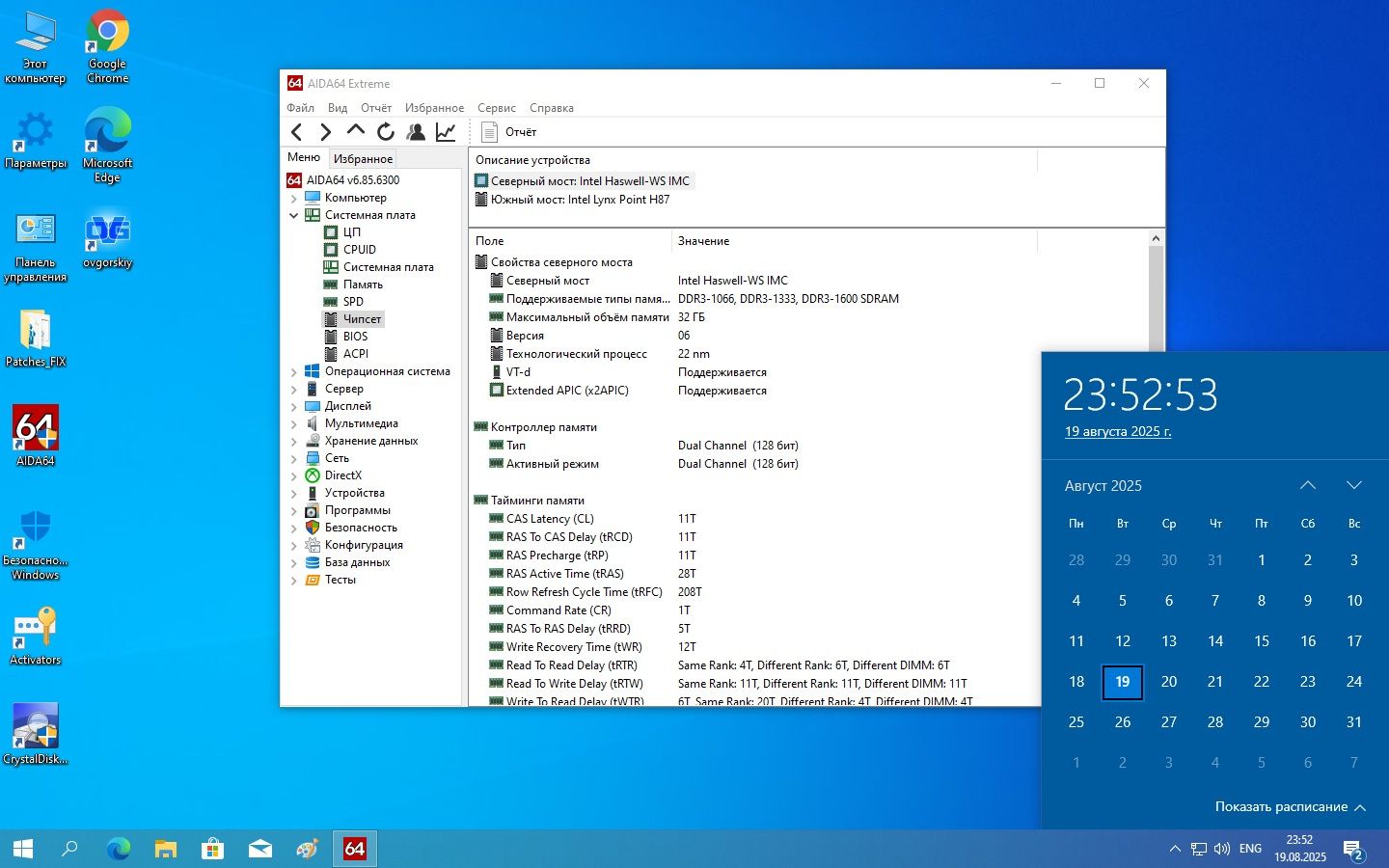This screenshot has width=1389, height=868.
Task: Collapse the Системная плата tree node
Action: (x=293, y=215)
